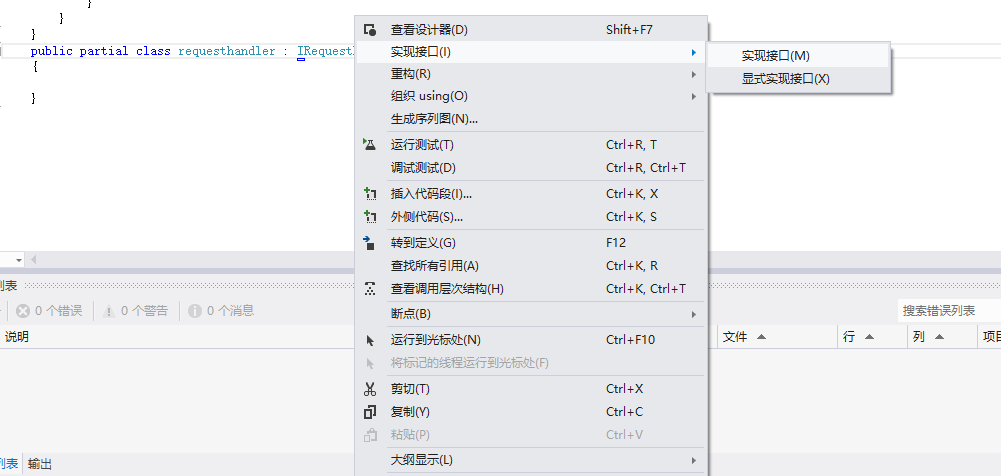Choose 剪切(T) menu entry
1001x476 pixels.
coord(531,389)
